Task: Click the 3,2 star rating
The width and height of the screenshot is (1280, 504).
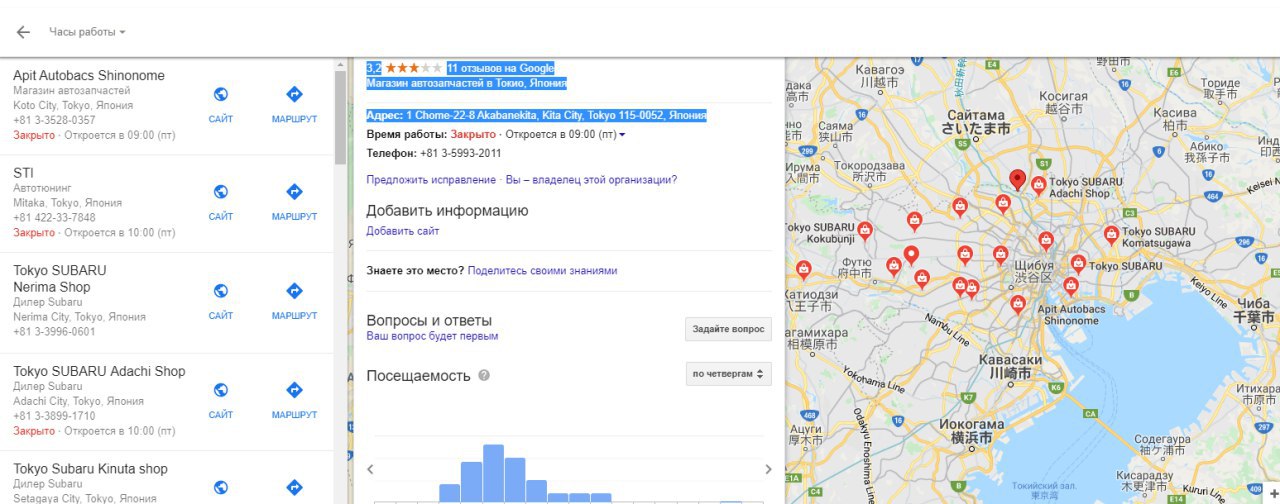Action: [x=404, y=68]
